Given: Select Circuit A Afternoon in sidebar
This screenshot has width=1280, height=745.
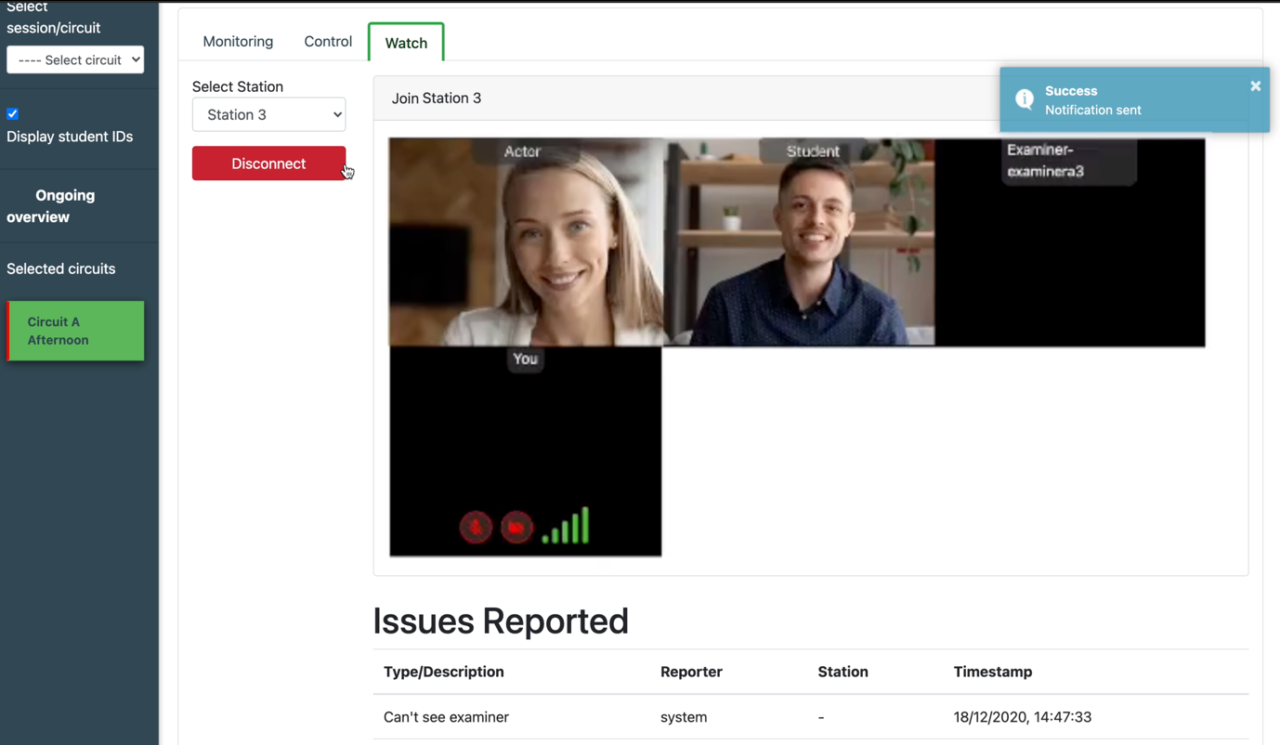Looking at the screenshot, I should [76, 331].
